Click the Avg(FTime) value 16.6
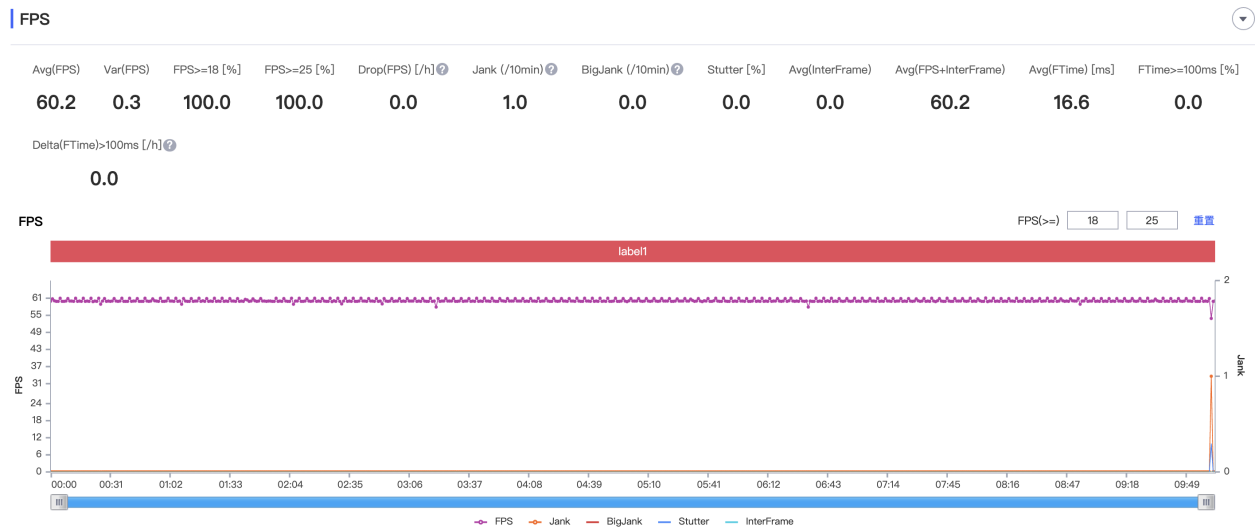Image resolution: width=1255 pixels, height=529 pixels. pyautogui.click(x=1071, y=102)
